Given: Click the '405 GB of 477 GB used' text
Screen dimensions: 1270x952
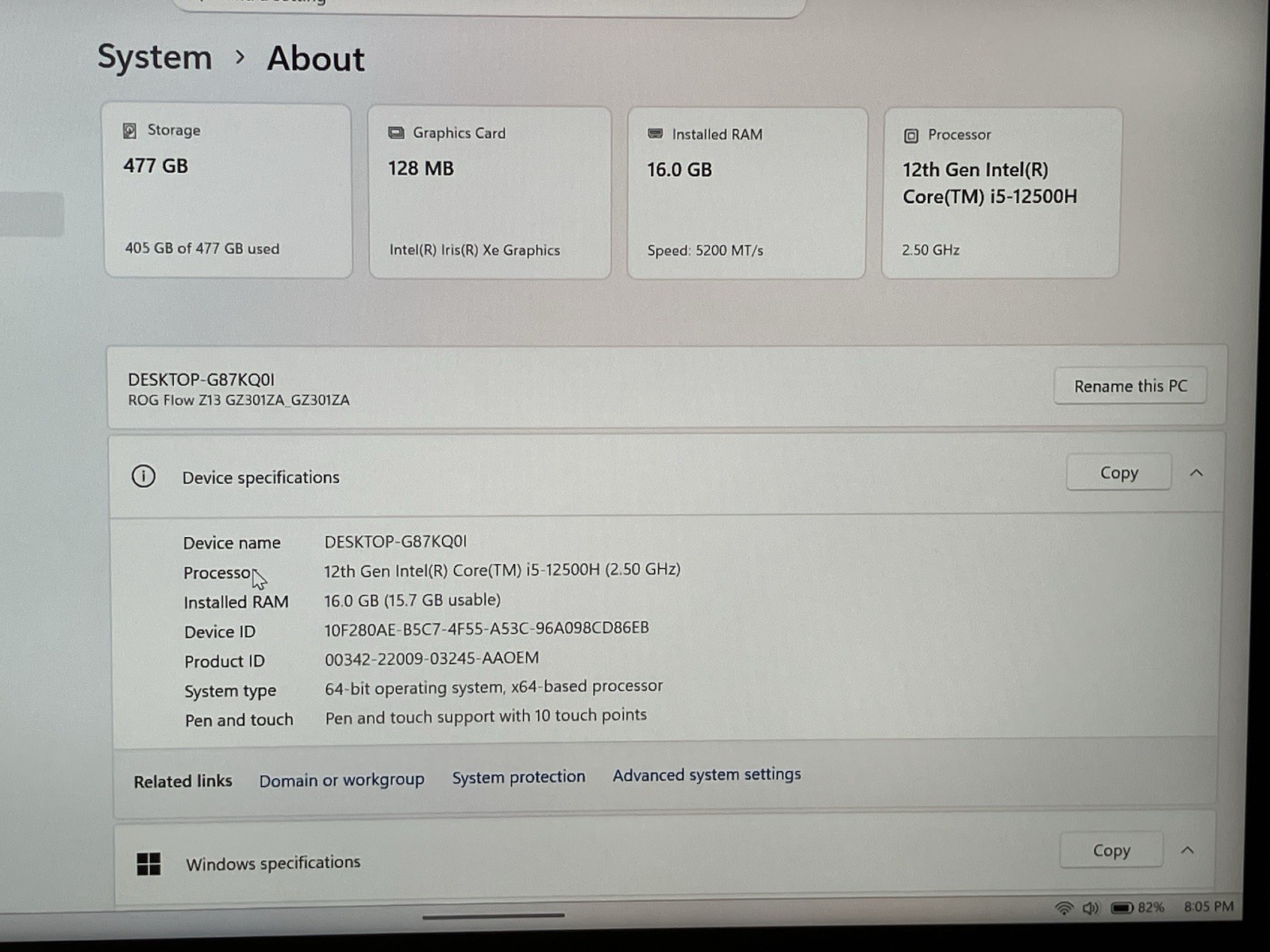Looking at the screenshot, I should click(x=202, y=248).
